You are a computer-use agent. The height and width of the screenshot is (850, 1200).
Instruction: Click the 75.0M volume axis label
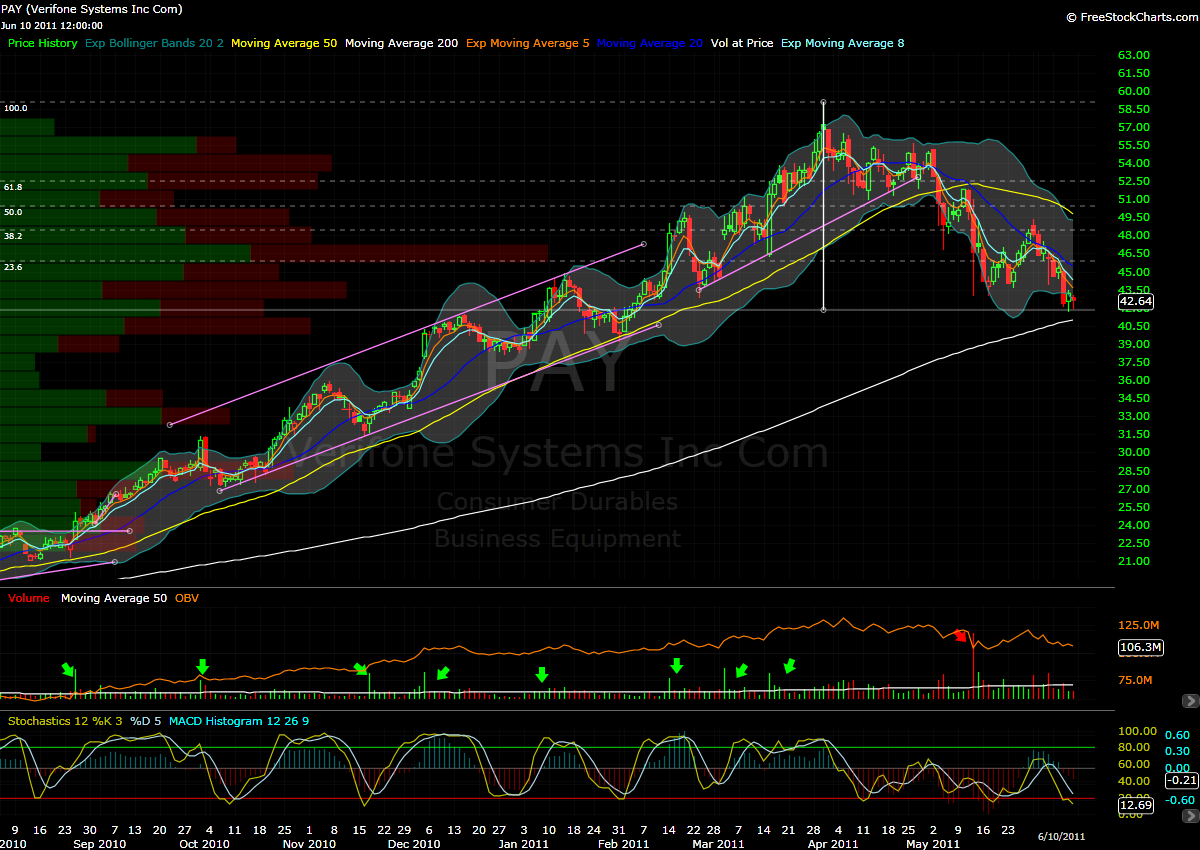click(1136, 681)
